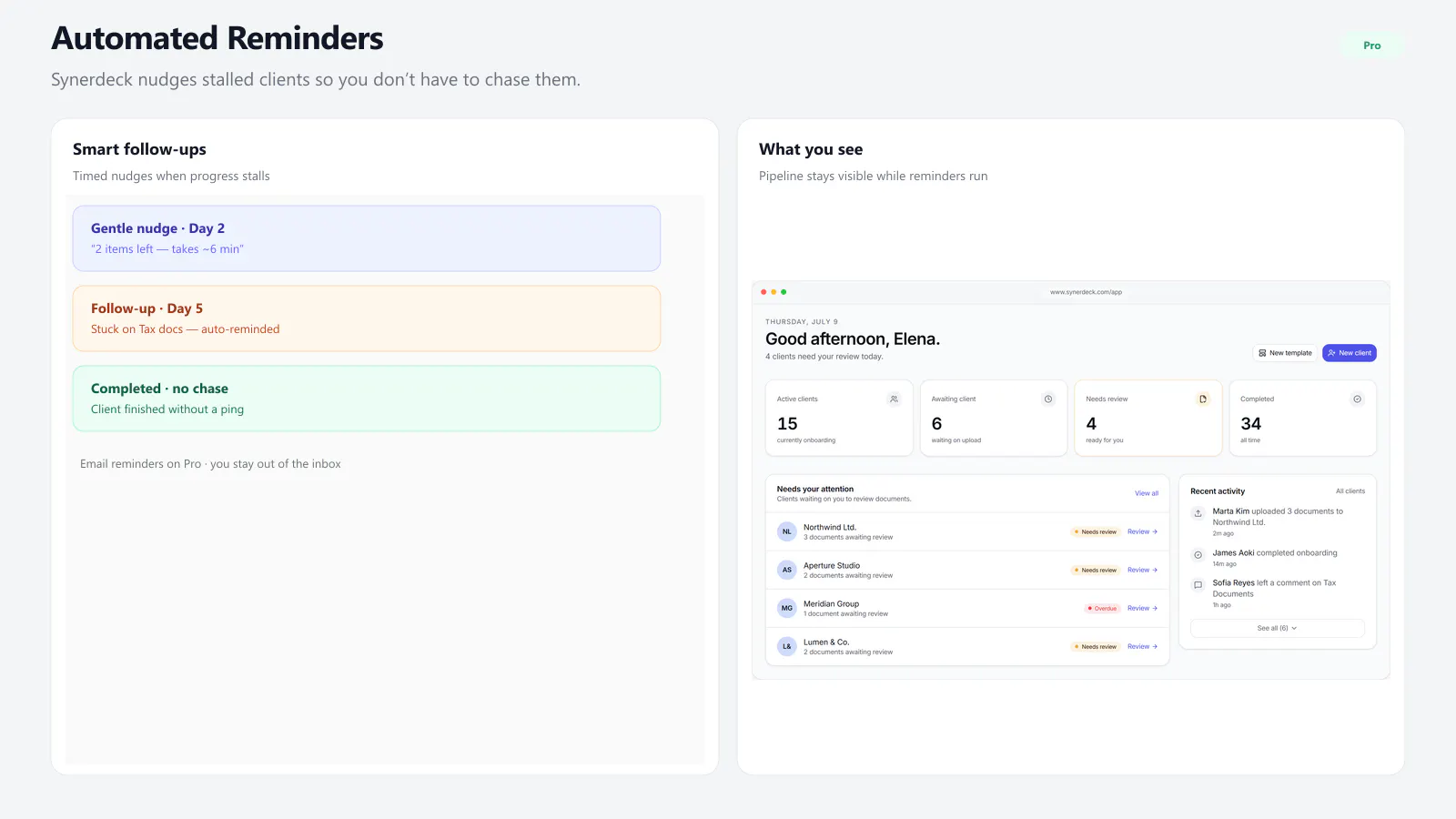Click the Automated Reminders title
Screen dimensions: 1456x819
pyautogui.click(x=217, y=38)
